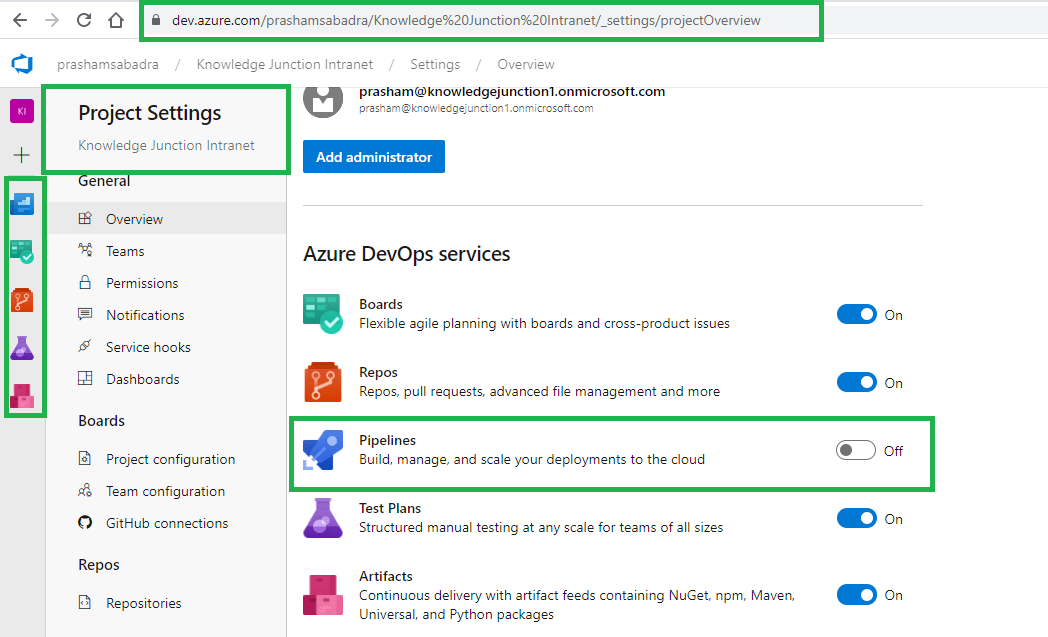1048x637 pixels.
Task: Turn off the Boards service toggle
Action: (x=856, y=314)
